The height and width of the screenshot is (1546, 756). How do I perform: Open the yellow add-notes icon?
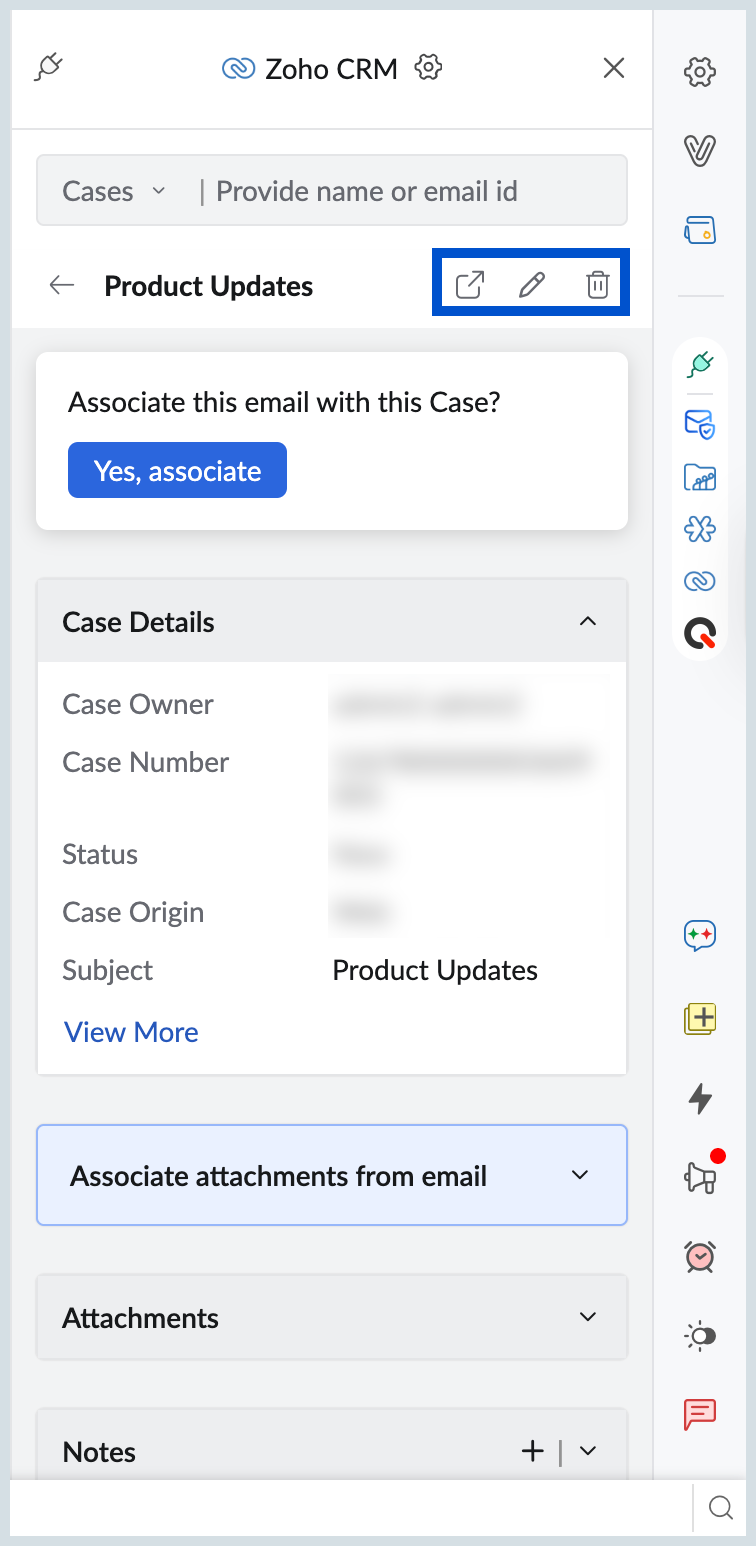click(700, 1018)
